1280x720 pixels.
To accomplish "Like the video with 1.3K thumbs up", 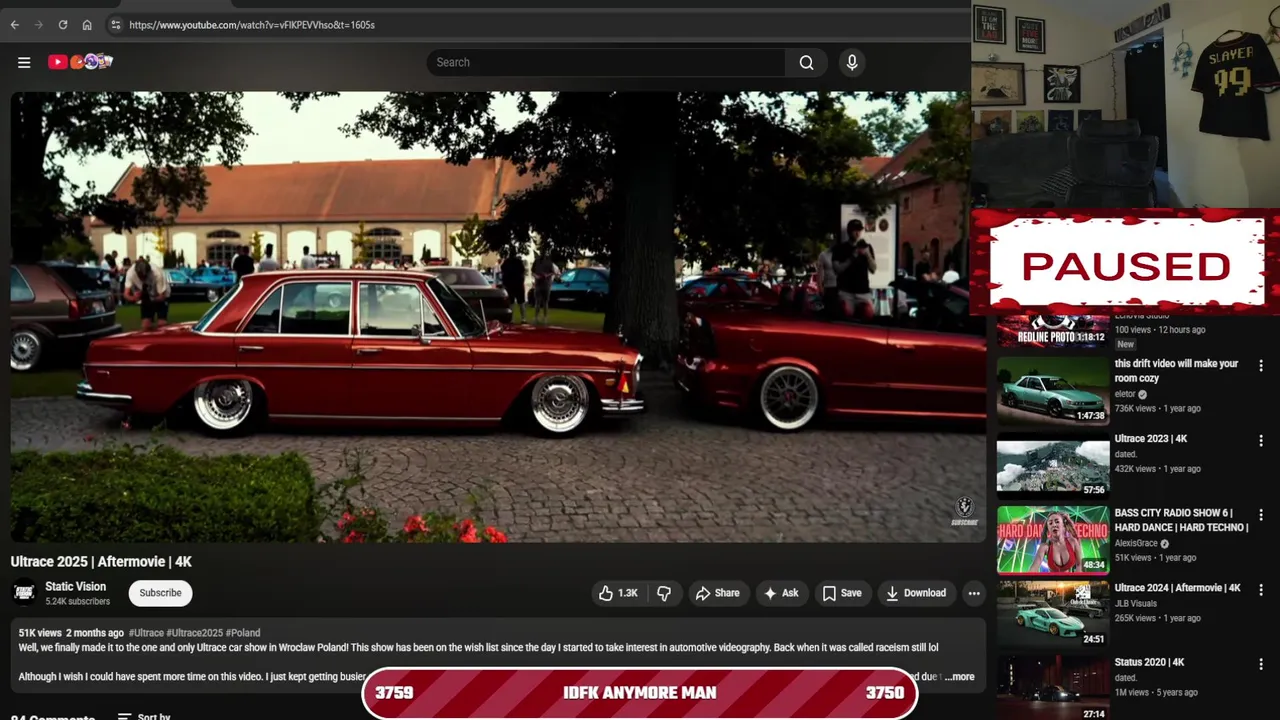I will pos(618,593).
